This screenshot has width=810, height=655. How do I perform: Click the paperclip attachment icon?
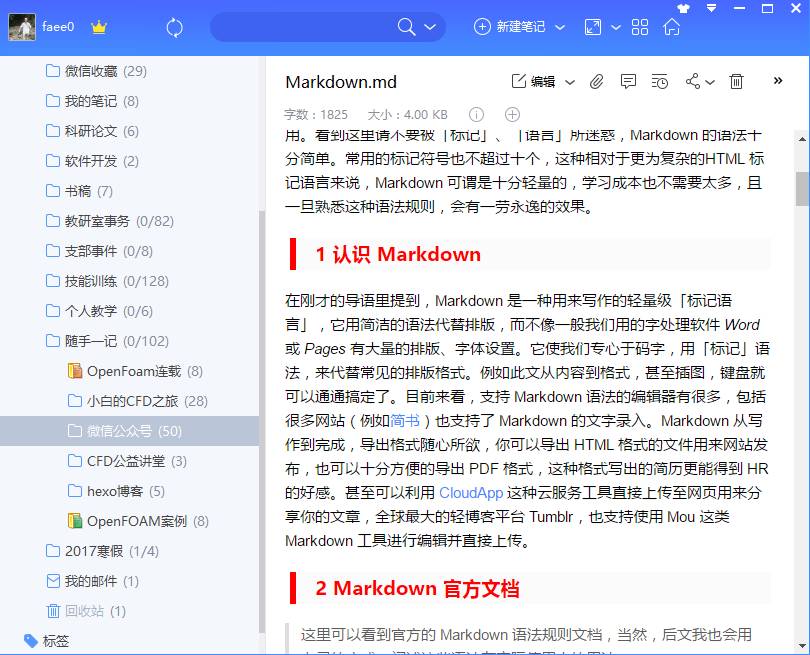tap(596, 82)
